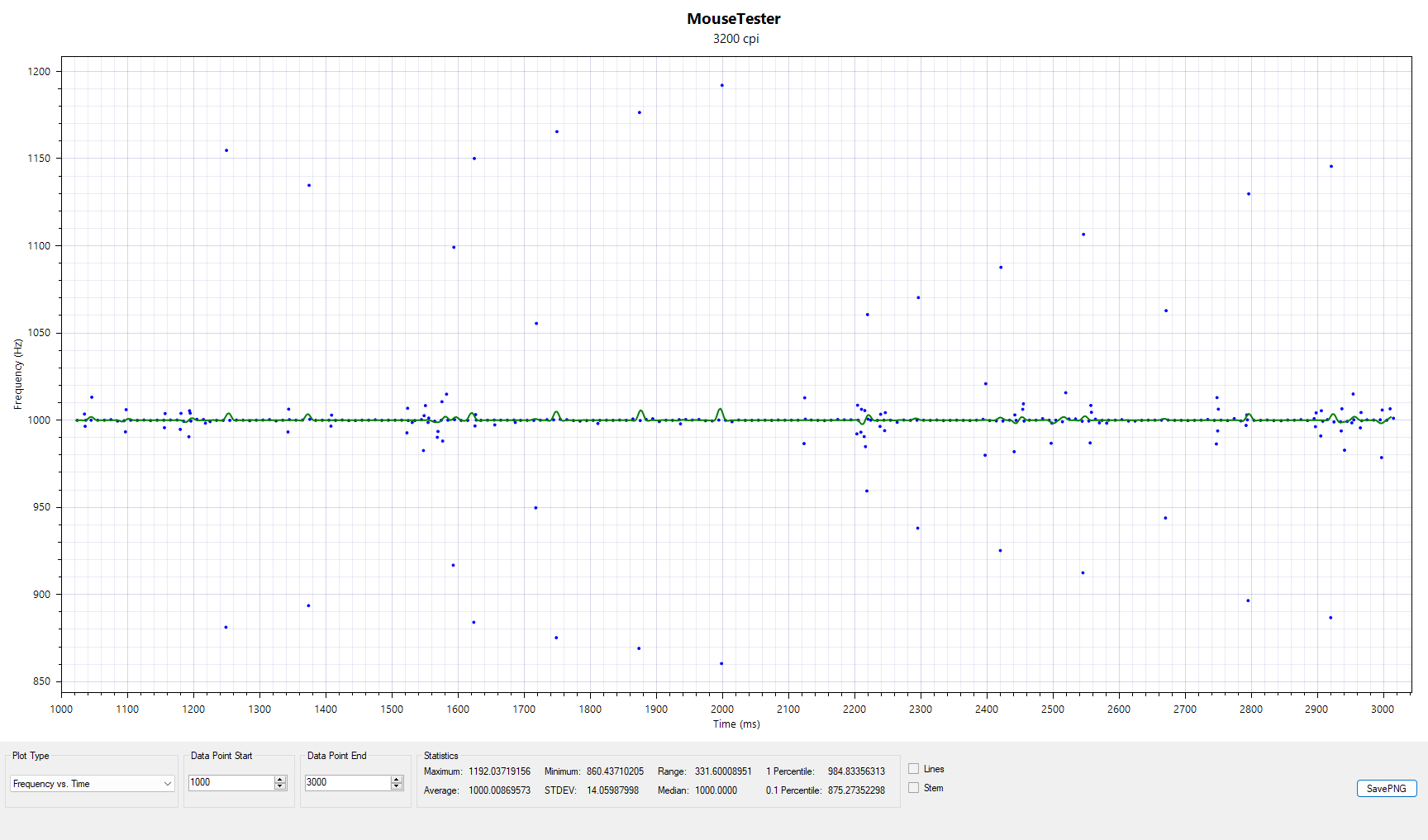Decrease Data Point End with down arrow
This screenshot has width=1428, height=840.
(x=397, y=786)
